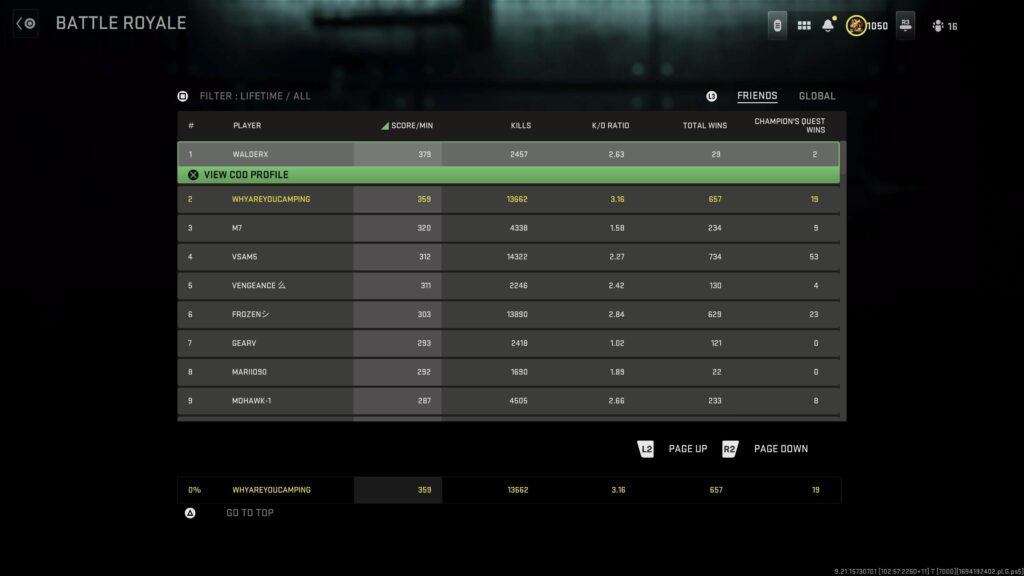The height and width of the screenshot is (576, 1024).
Task: Select player VENGEANCE row
Action: (508, 285)
